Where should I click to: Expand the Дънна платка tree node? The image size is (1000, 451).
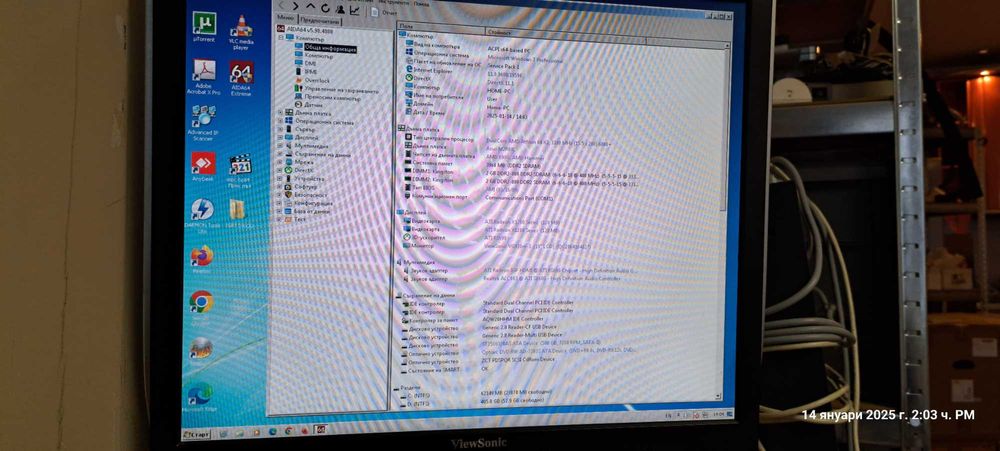click(280, 113)
